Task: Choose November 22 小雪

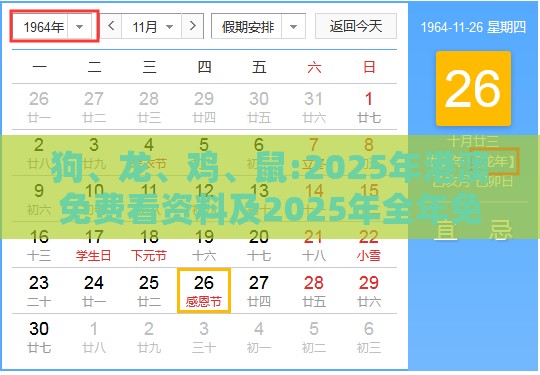Action: point(369,245)
